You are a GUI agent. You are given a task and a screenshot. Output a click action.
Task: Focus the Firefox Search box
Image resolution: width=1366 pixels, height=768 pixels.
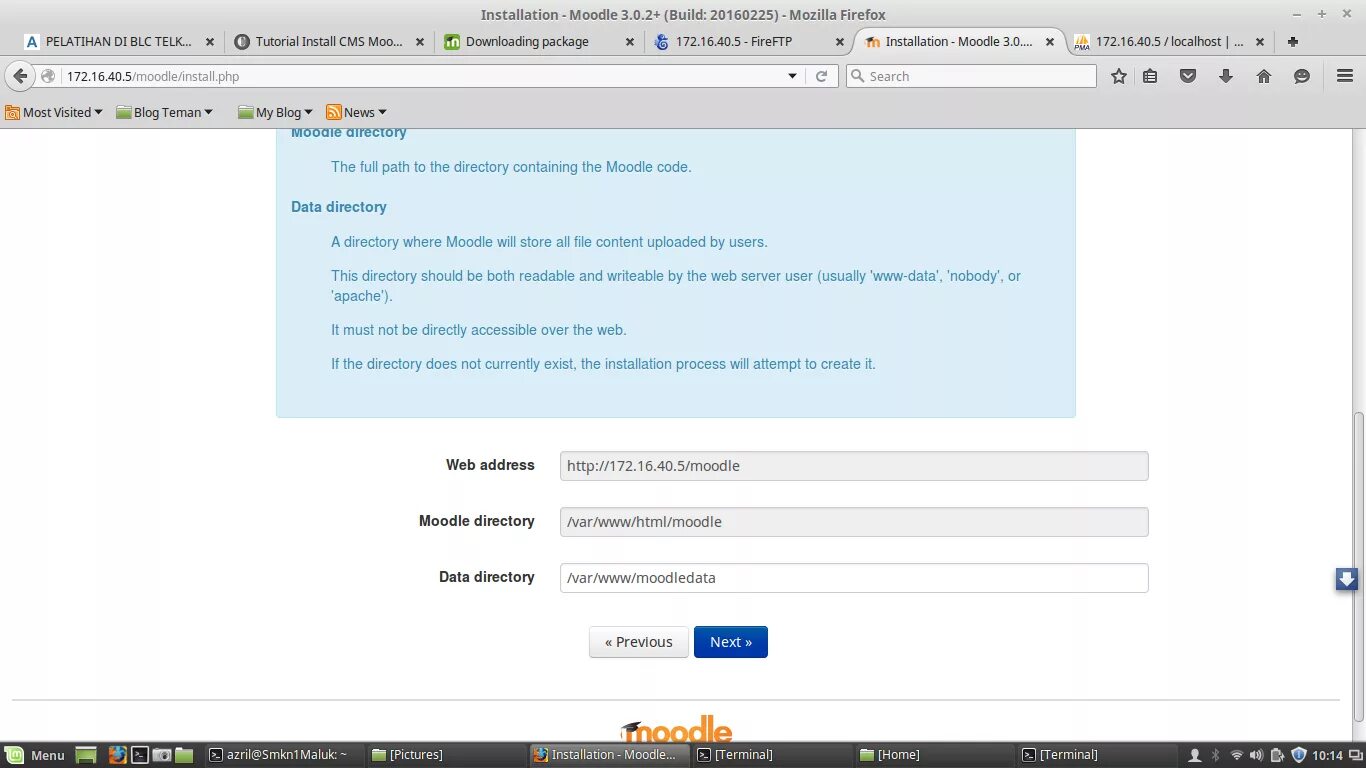971,76
